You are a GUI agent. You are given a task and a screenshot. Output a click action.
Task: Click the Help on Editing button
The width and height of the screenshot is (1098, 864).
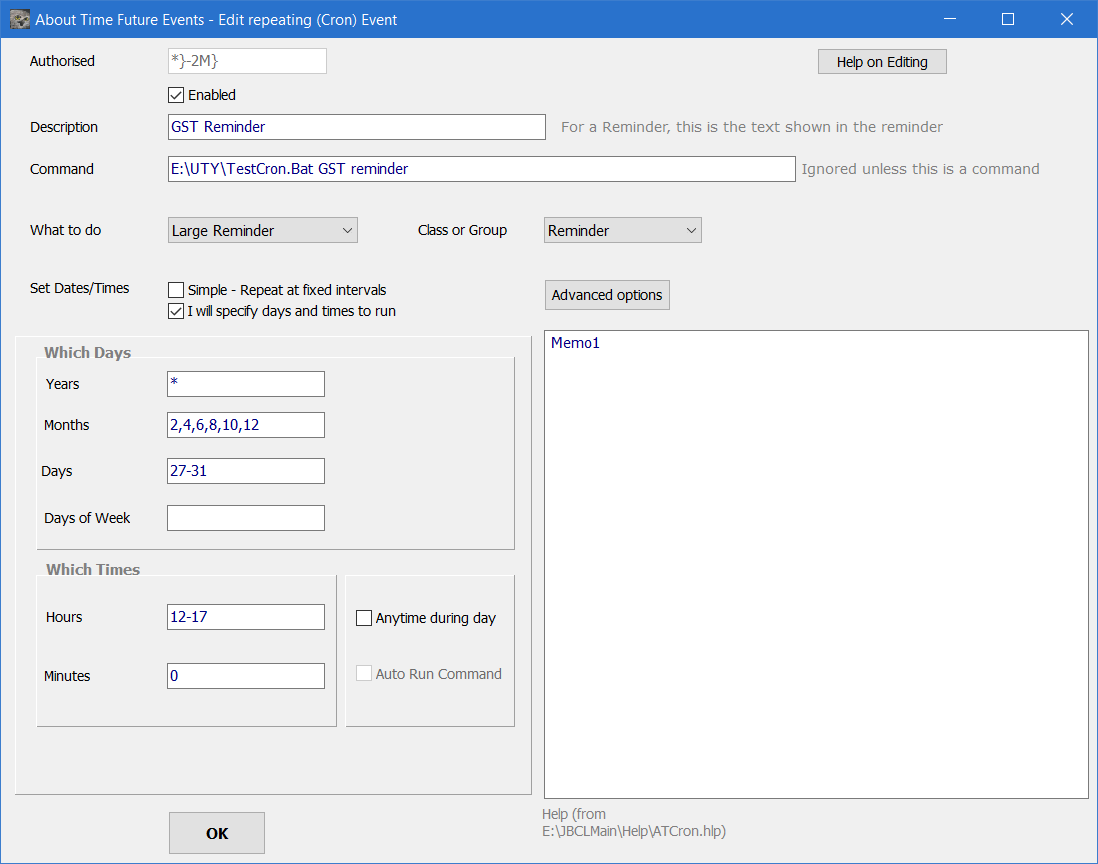(881, 61)
